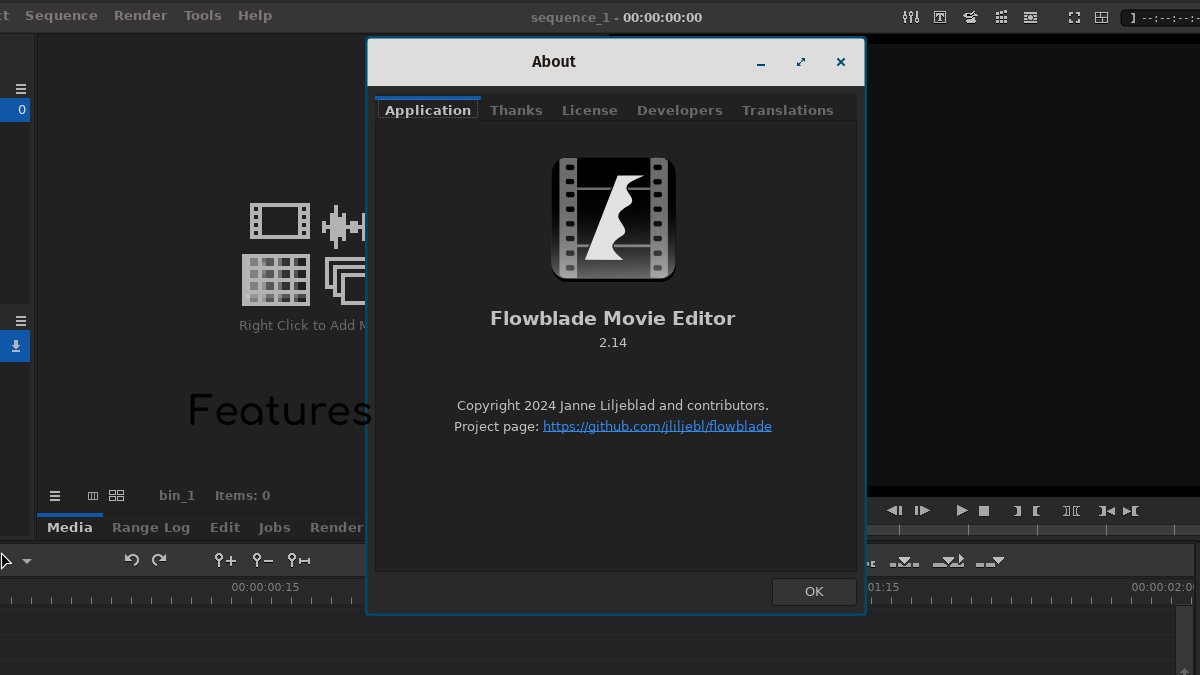The image size is (1200, 675).
Task: Open the layout selection icon in top toolbar
Action: point(1101,17)
